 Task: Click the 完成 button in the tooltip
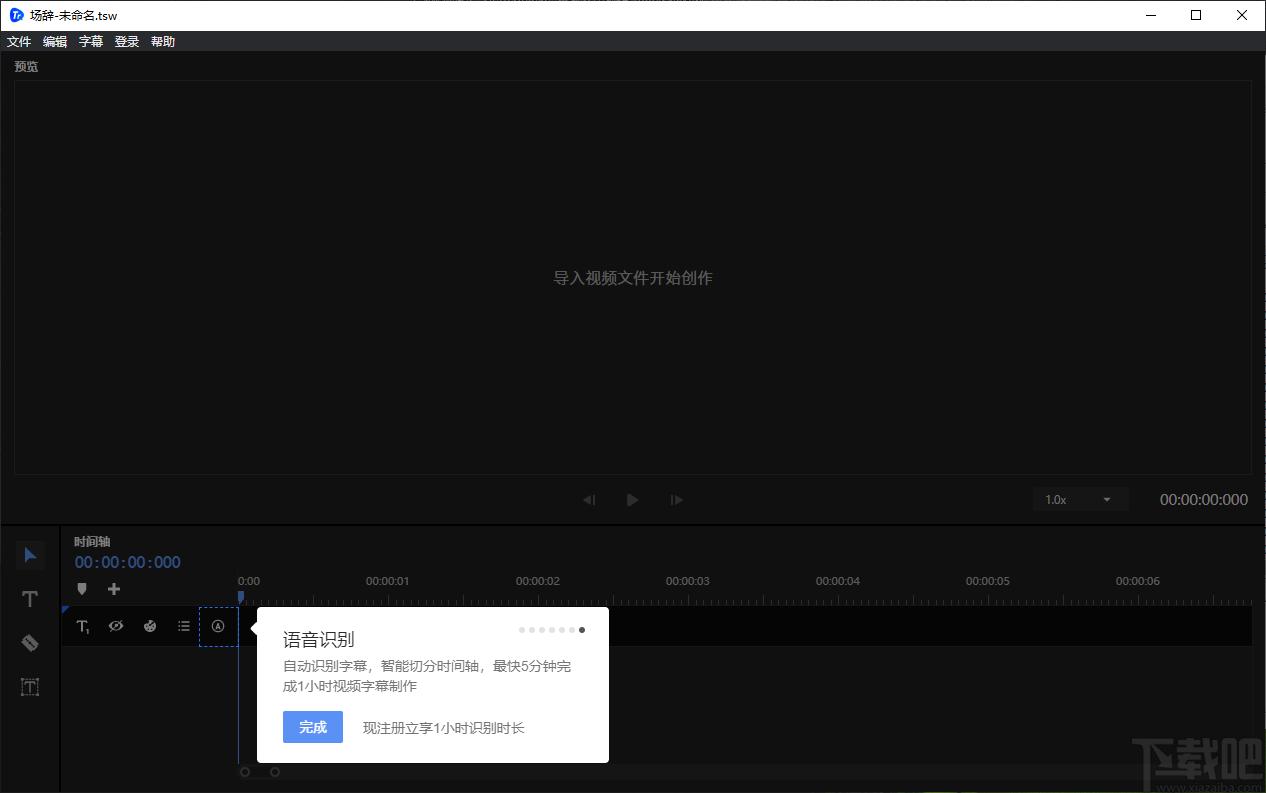click(313, 727)
